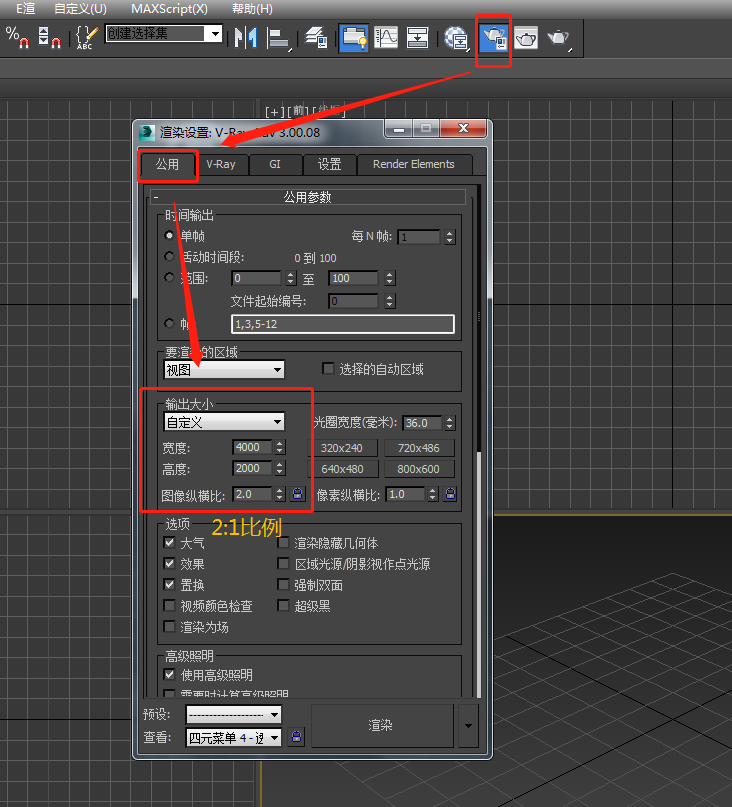Viewport: 732px width, 807px height.
Task: Switch to the GI tab
Action: pyautogui.click(x=275, y=165)
